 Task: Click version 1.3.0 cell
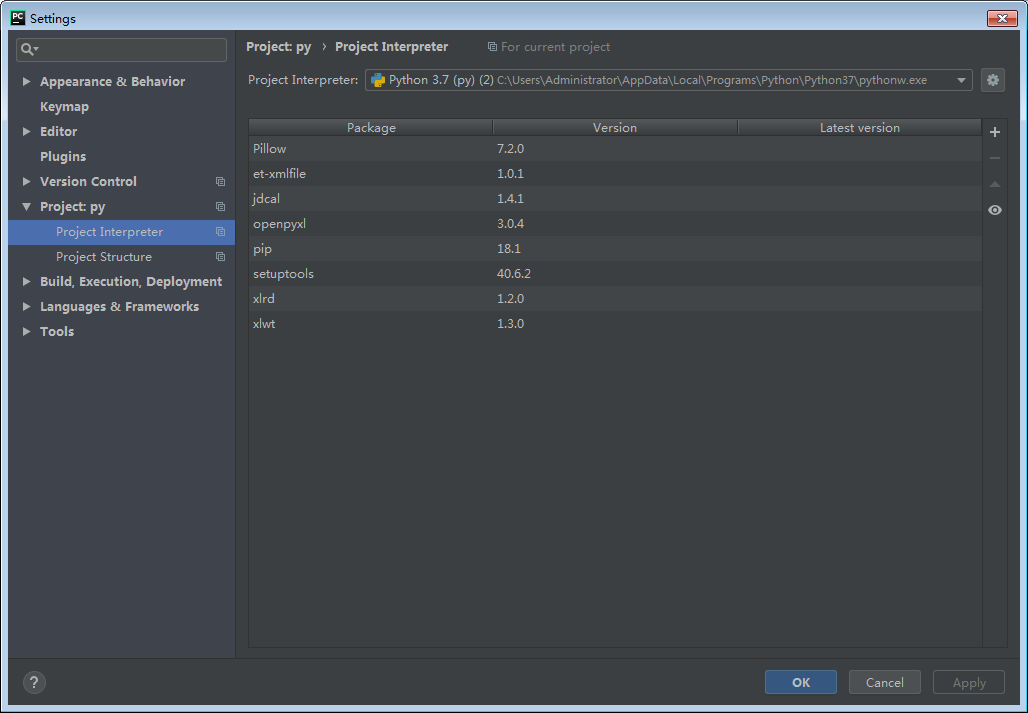point(510,323)
